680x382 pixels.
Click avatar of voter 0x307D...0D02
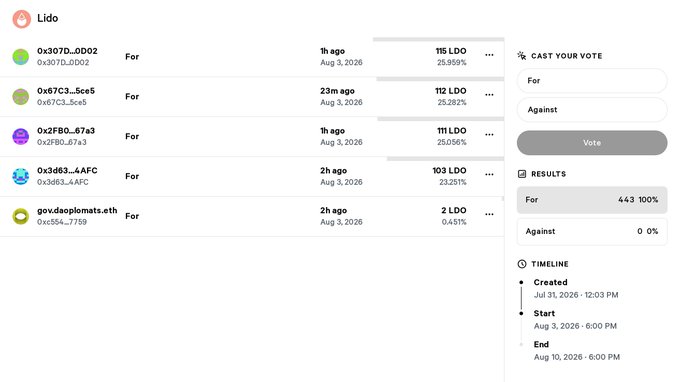tap(20, 57)
